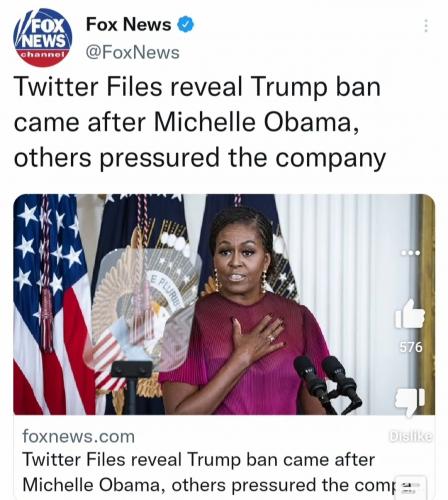This screenshot has width=448, height=500.
Task: Open the @FoxNews handle link
Action: [133, 52]
